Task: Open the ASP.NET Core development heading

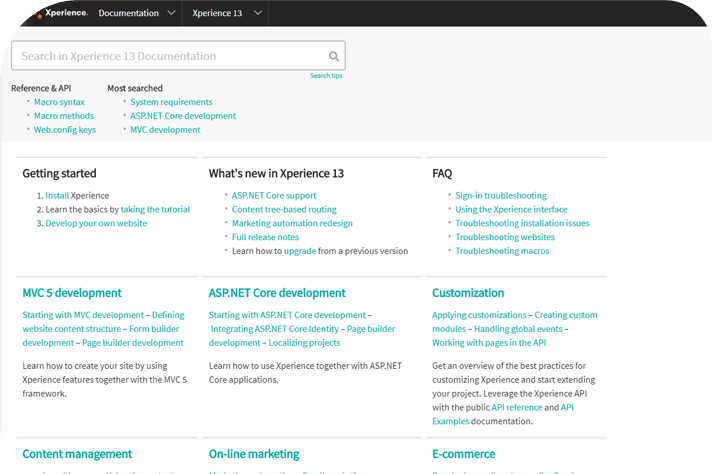Action: (x=277, y=293)
